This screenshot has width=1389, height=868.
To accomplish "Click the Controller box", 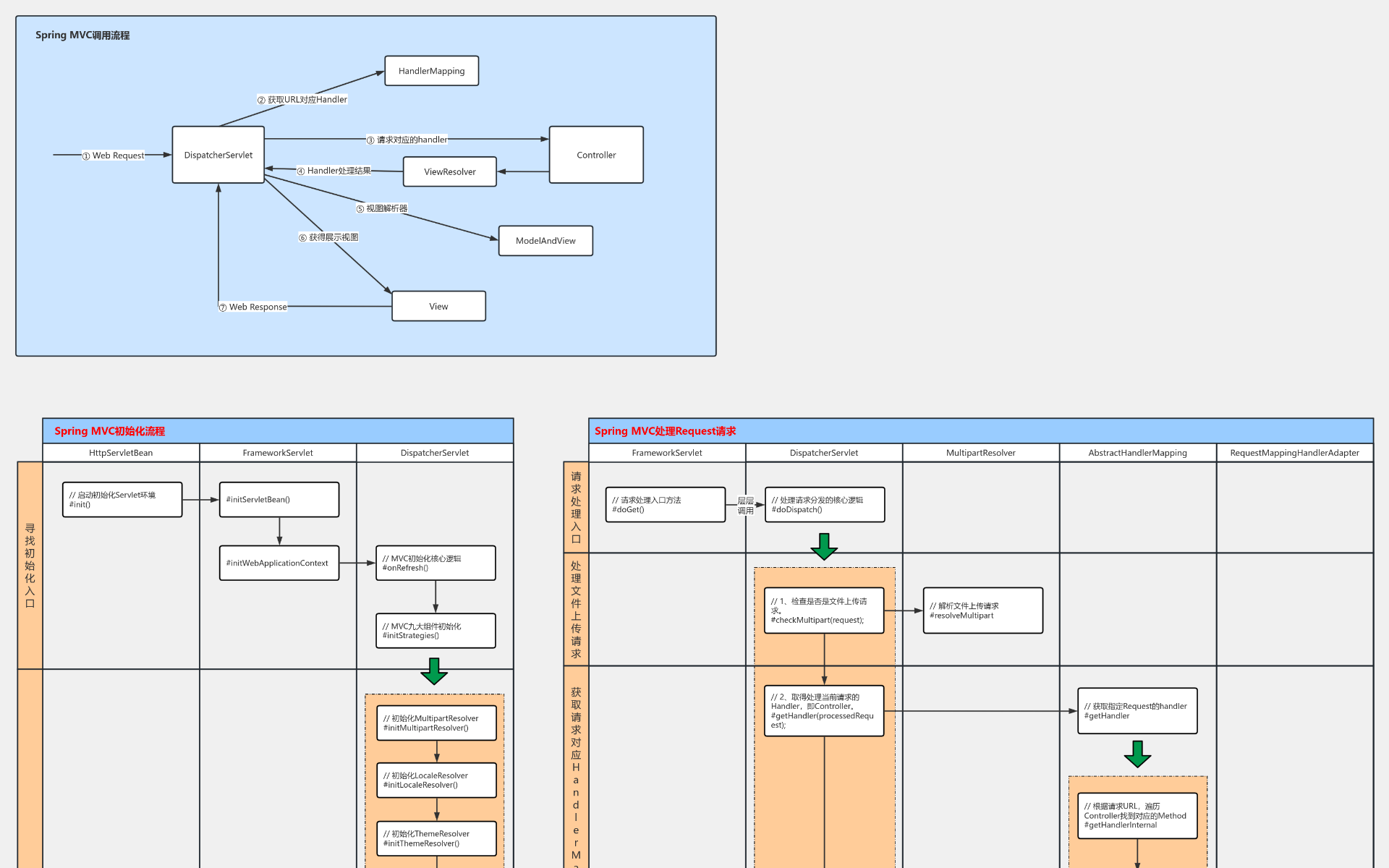I will [x=596, y=155].
